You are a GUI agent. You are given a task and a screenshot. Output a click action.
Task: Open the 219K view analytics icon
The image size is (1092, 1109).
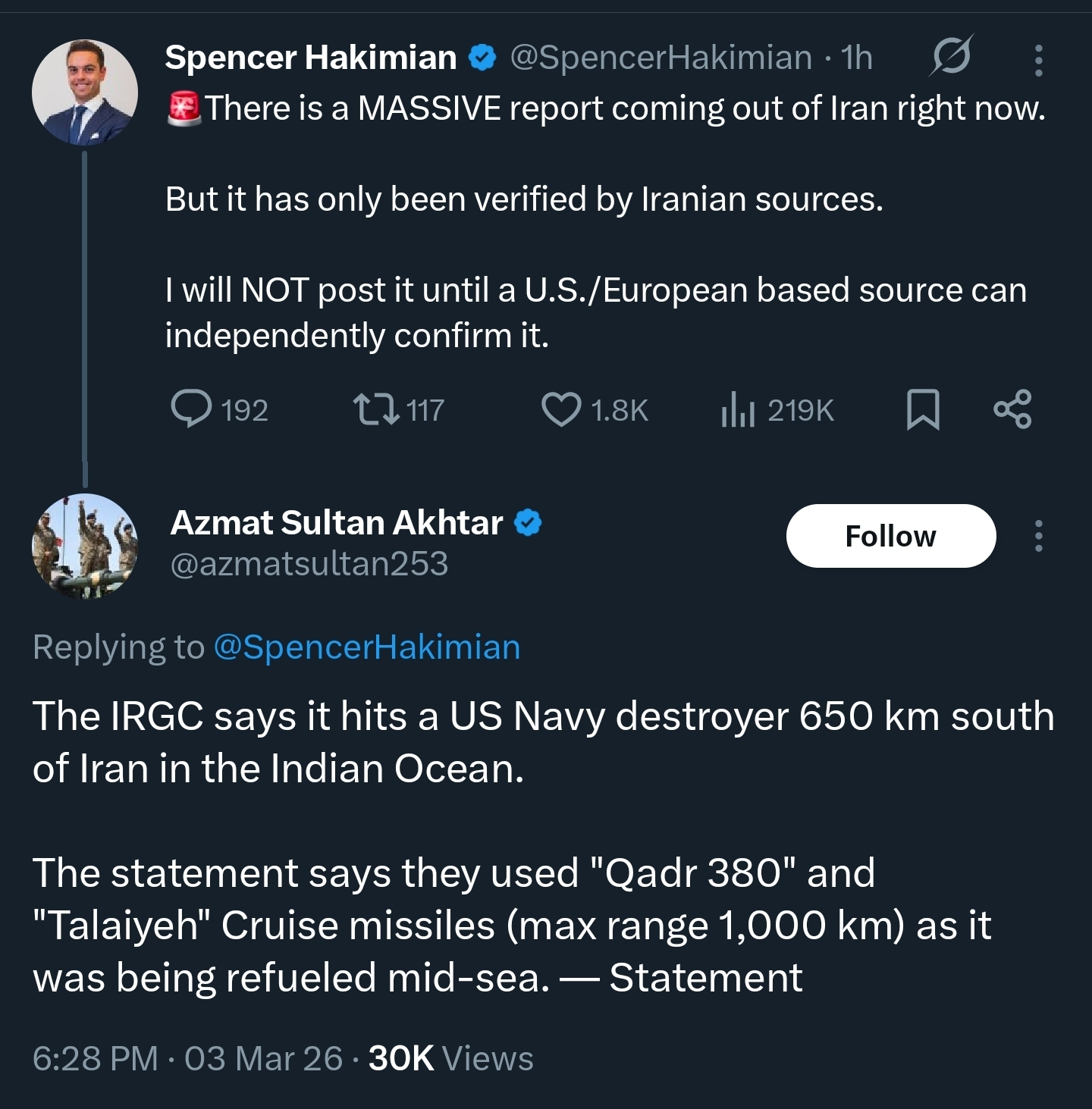coord(737,409)
